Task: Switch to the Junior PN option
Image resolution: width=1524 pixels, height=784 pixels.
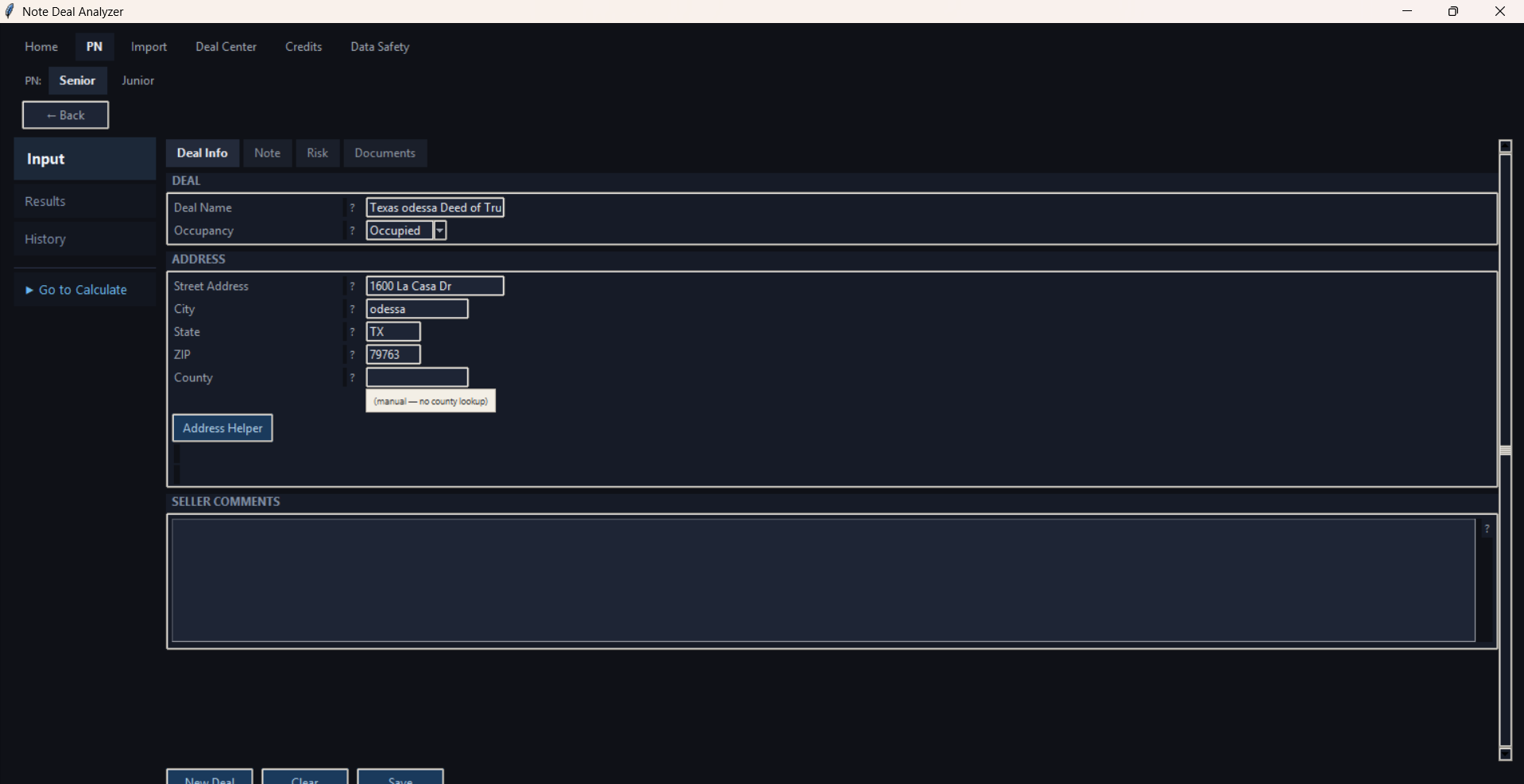Action: [x=137, y=81]
